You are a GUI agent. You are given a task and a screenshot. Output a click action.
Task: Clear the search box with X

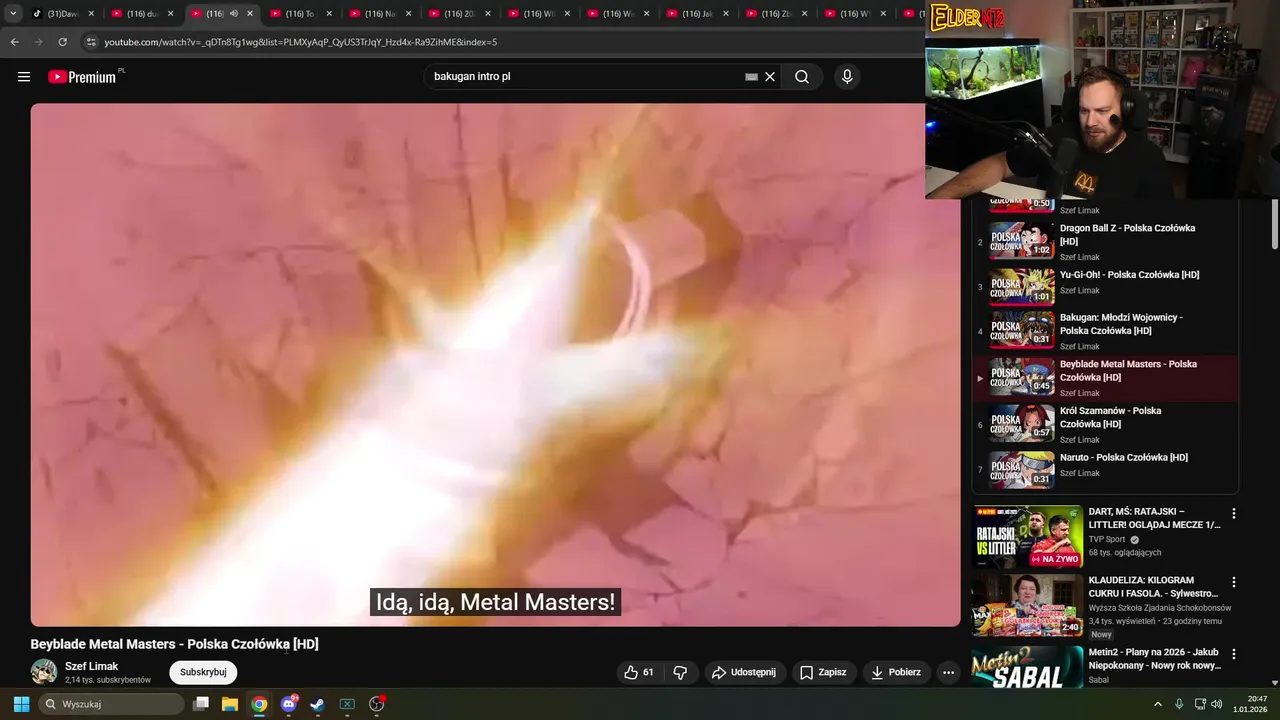click(770, 77)
